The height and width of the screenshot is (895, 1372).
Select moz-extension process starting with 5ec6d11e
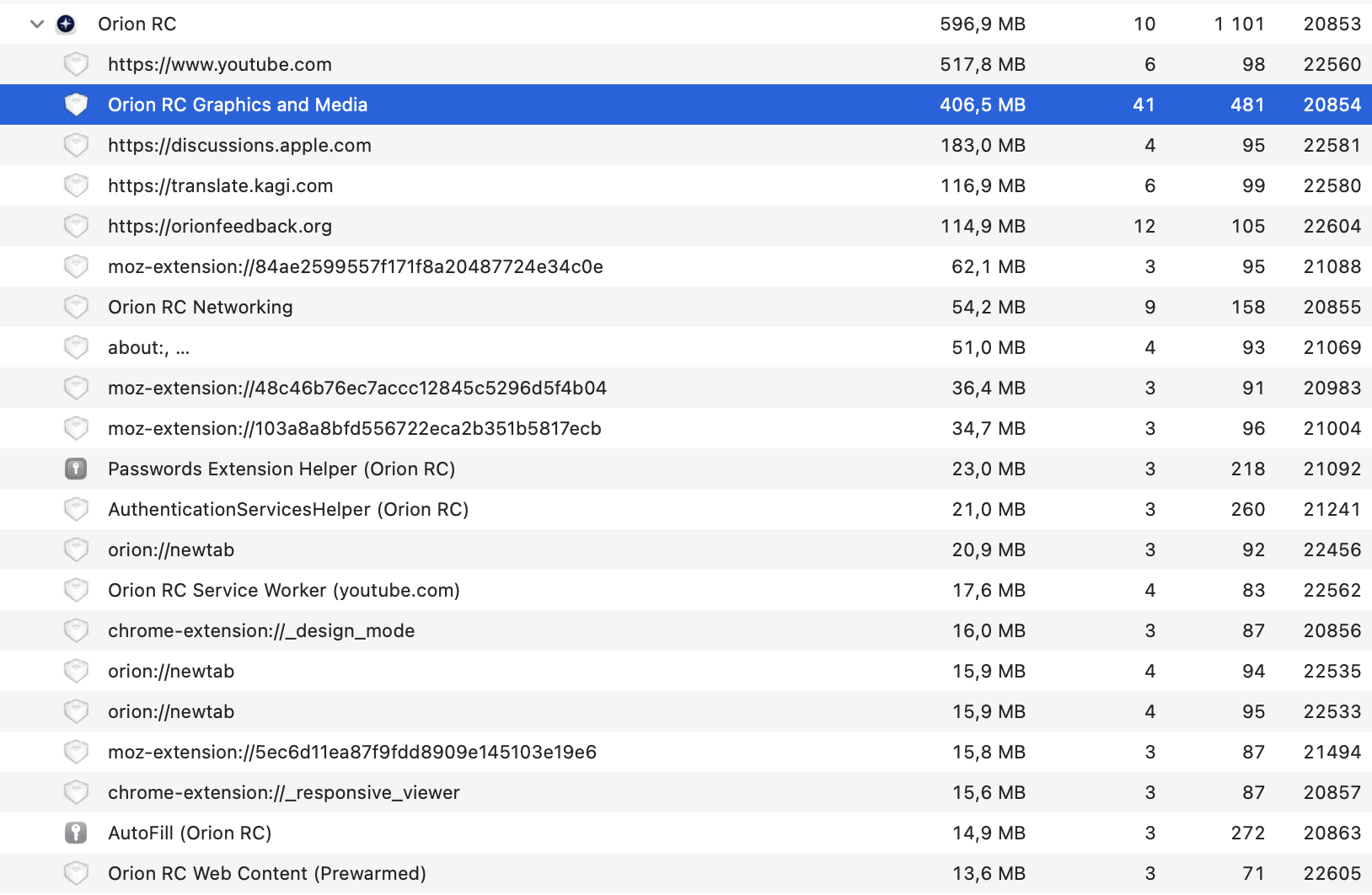point(351,752)
